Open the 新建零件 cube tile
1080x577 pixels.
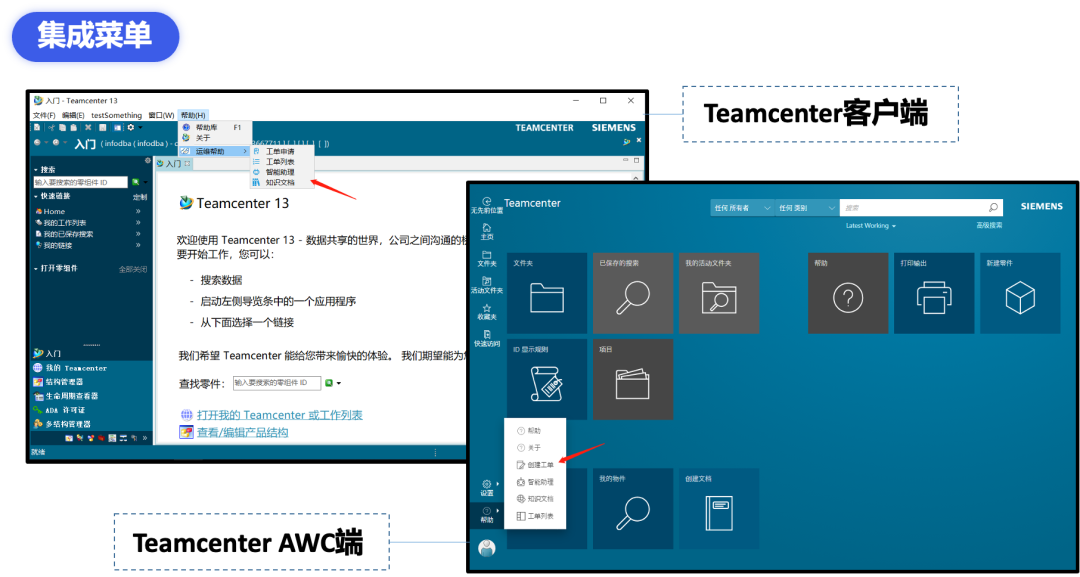point(1020,292)
